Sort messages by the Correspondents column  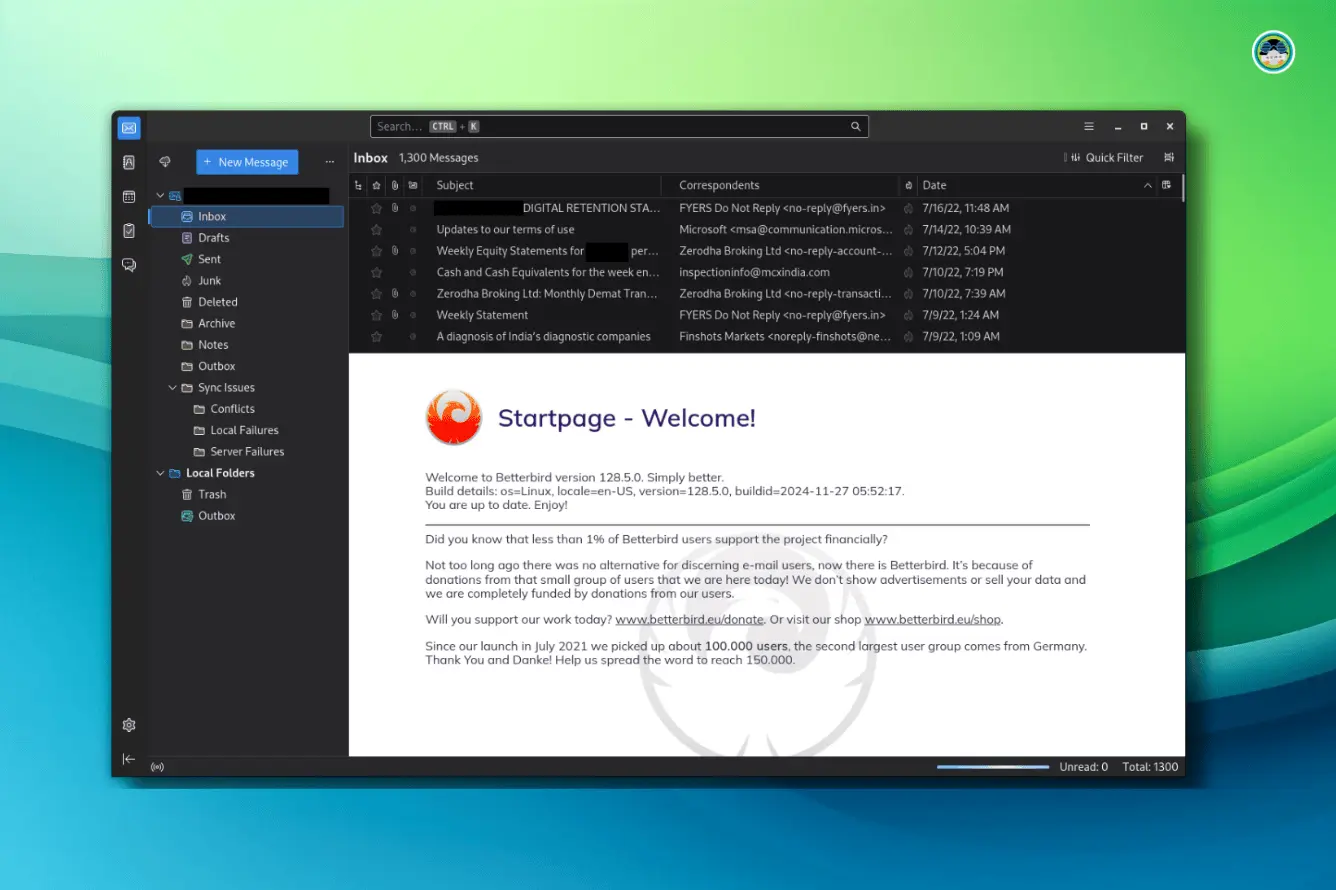click(719, 185)
